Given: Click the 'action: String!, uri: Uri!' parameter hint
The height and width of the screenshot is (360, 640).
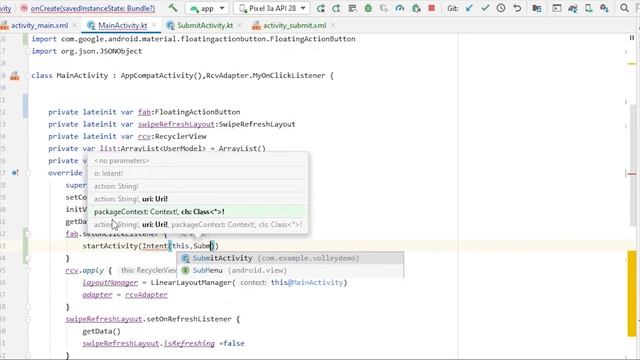Looking at the screenshot, I should pyautogui.click(x=198, y=199).
